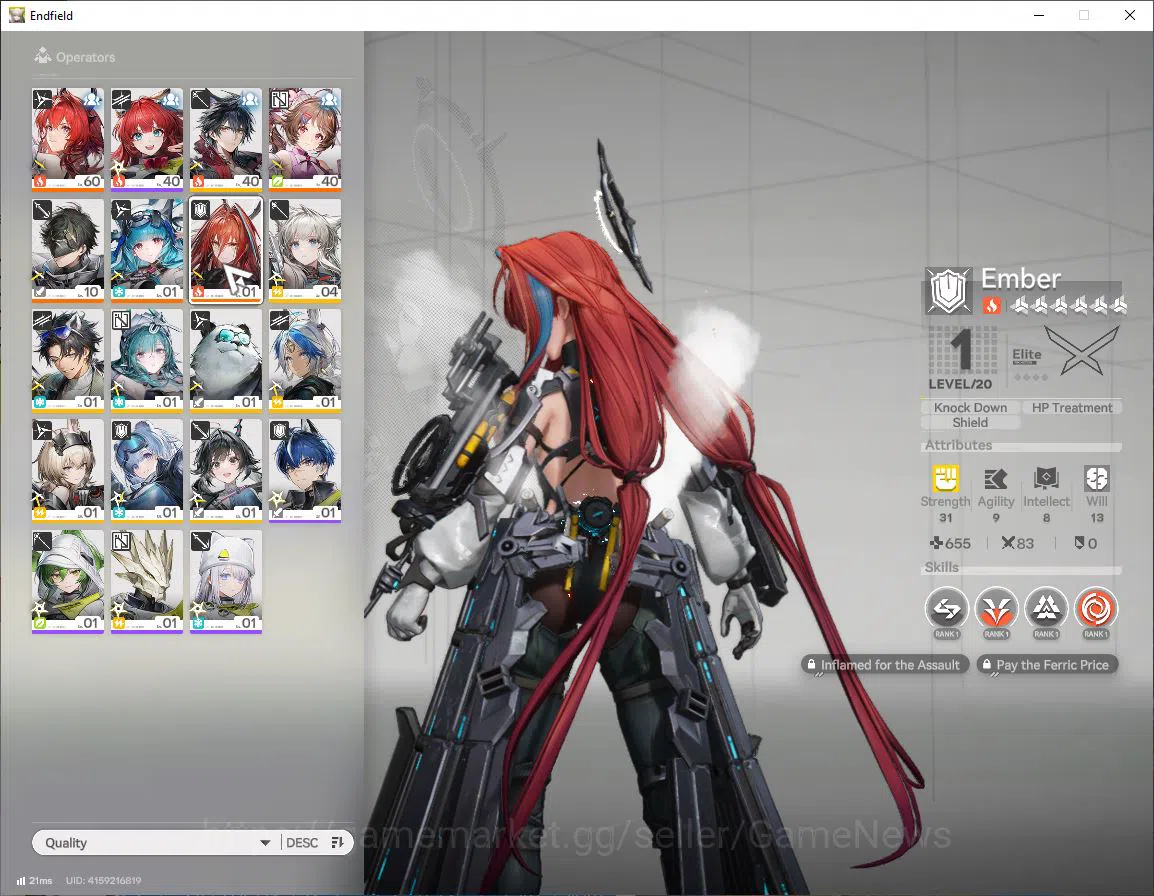Click the Operators header icon
This screenshot has height=896, width=1154.
43,56
